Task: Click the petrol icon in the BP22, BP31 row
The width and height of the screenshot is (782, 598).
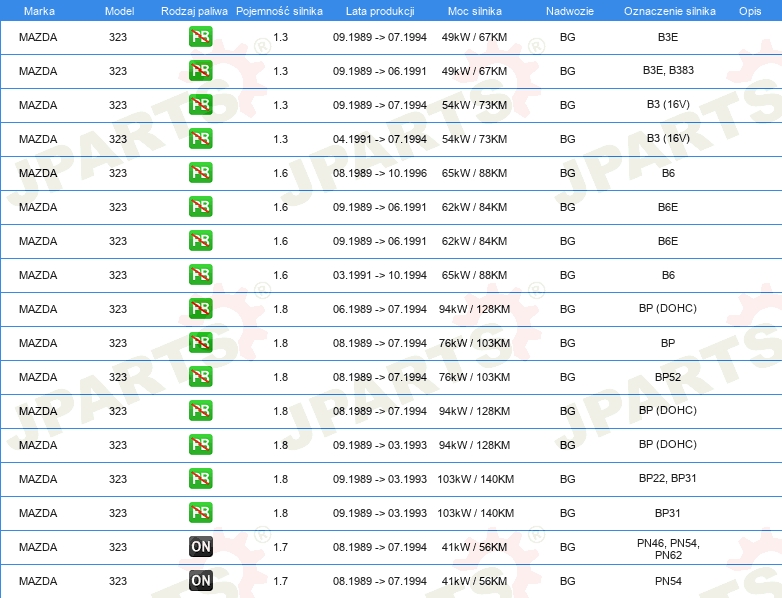Action: coord(200,479)
